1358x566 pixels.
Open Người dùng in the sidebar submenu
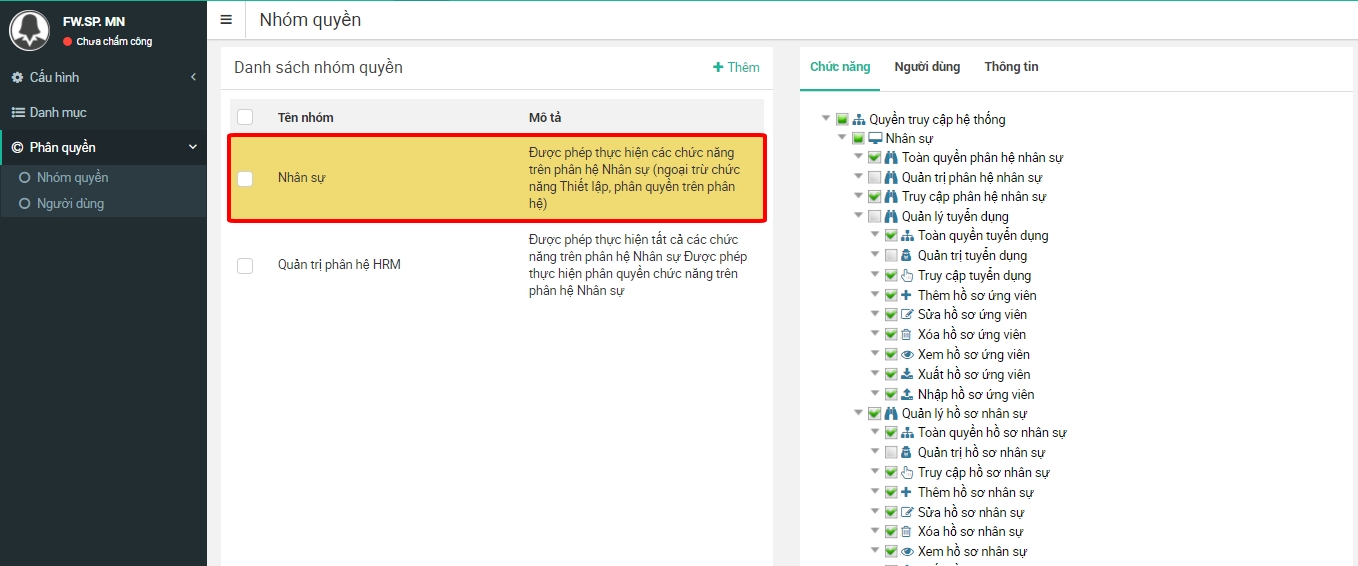click(x=70, y=204)
